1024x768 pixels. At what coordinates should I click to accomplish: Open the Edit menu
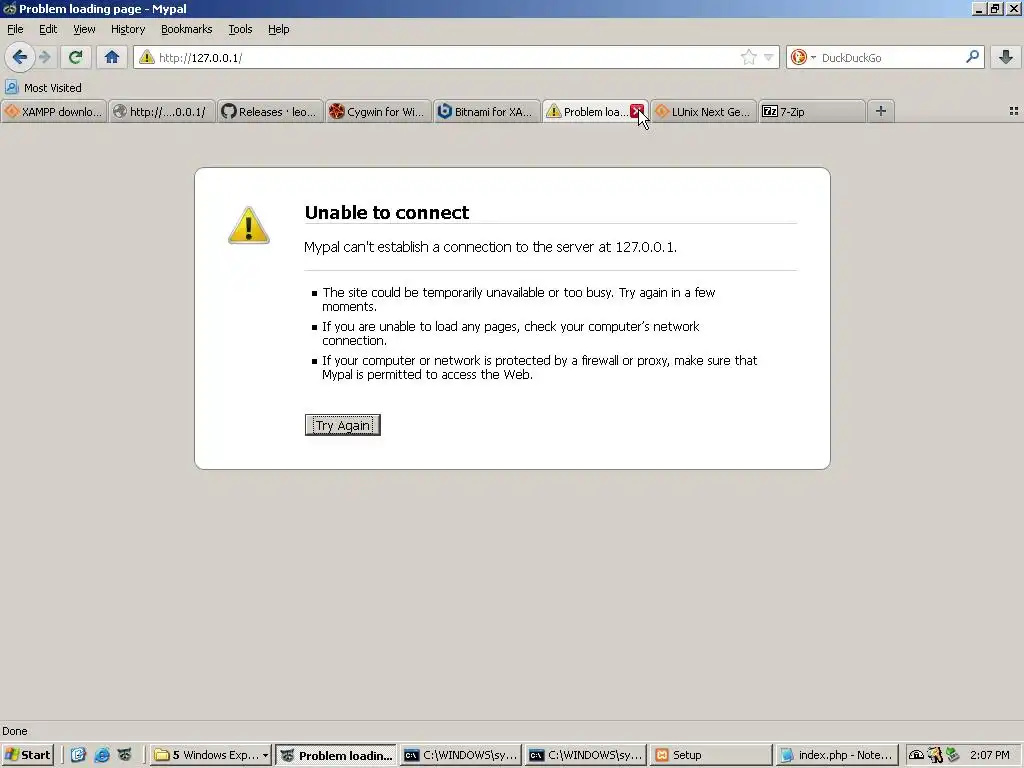point(48,29)
